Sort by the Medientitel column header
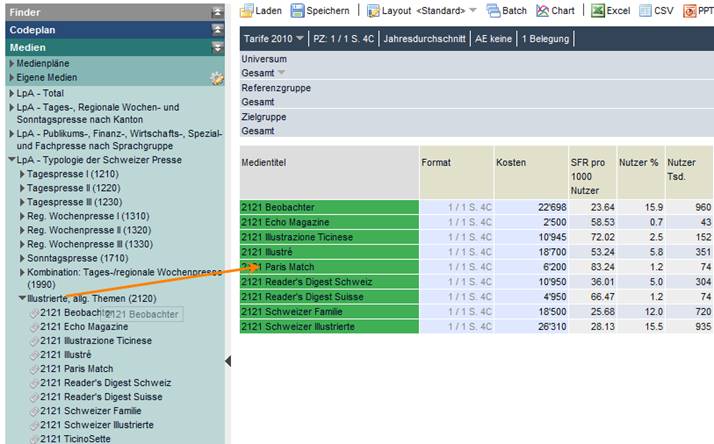714x444 pixels. click(x=329, y=172)
